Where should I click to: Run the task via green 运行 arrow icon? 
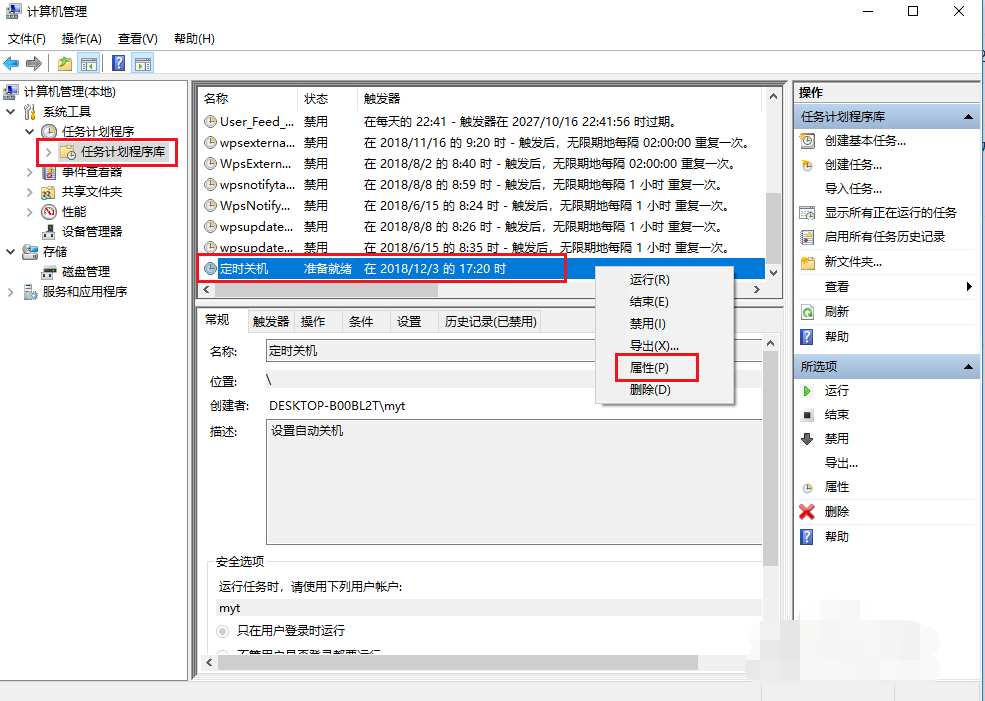(x=806, y=392)
